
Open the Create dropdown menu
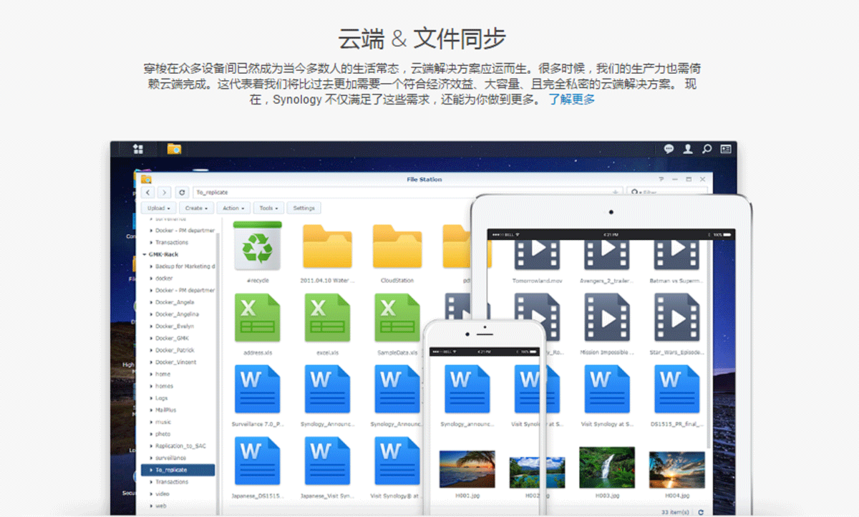[x=197, y=208]
